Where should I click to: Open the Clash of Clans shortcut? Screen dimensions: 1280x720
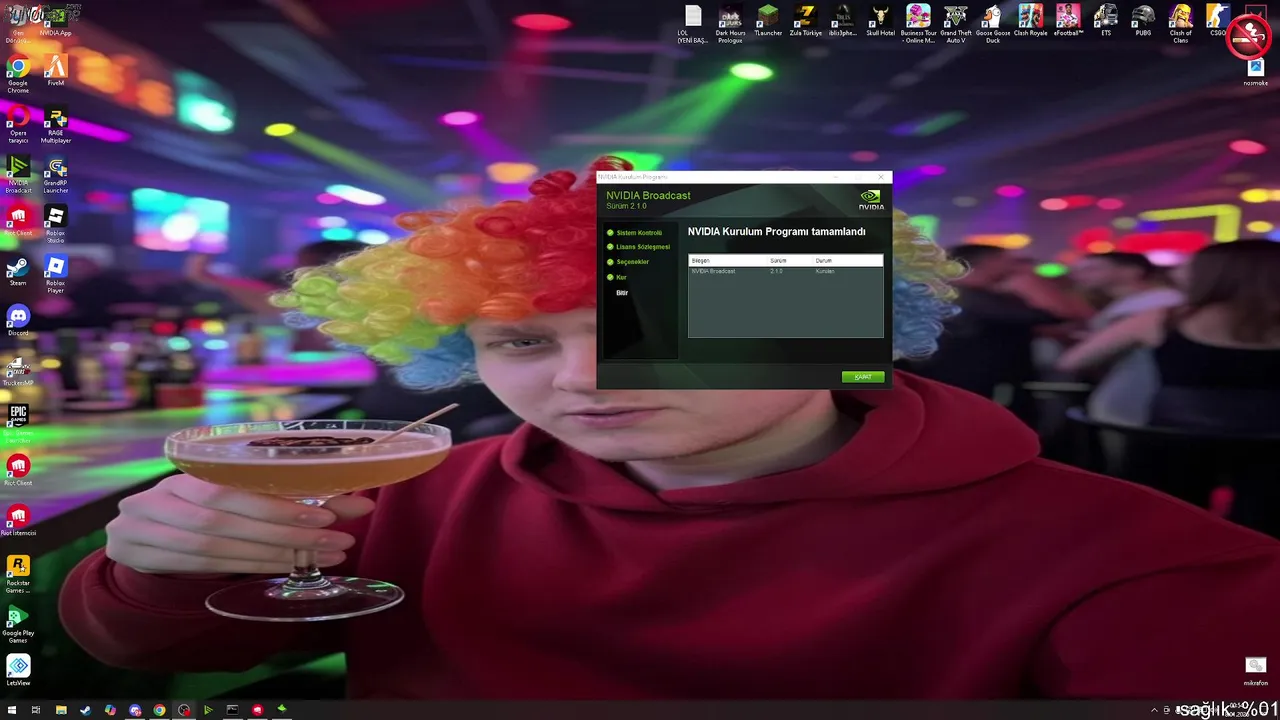(x=1181, y=24)
